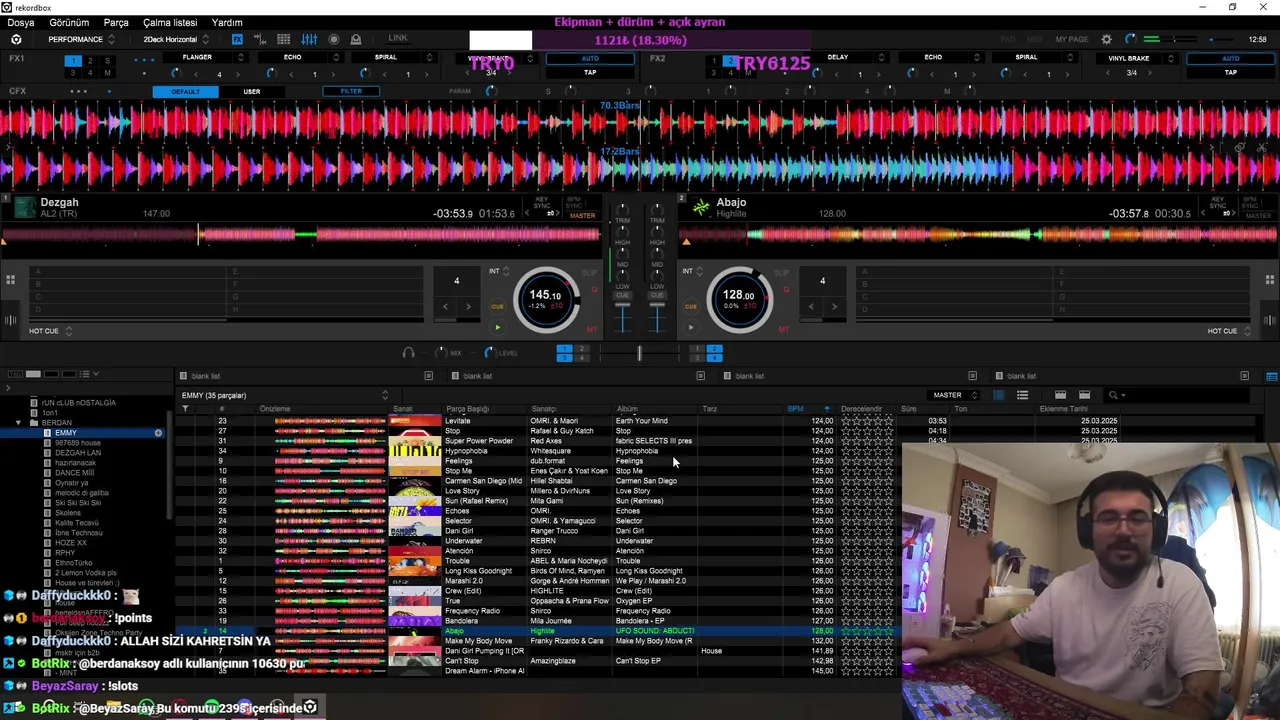Show the sampler grid icon
This screenshot has height=720, width=1280.
tap(284, 39)
